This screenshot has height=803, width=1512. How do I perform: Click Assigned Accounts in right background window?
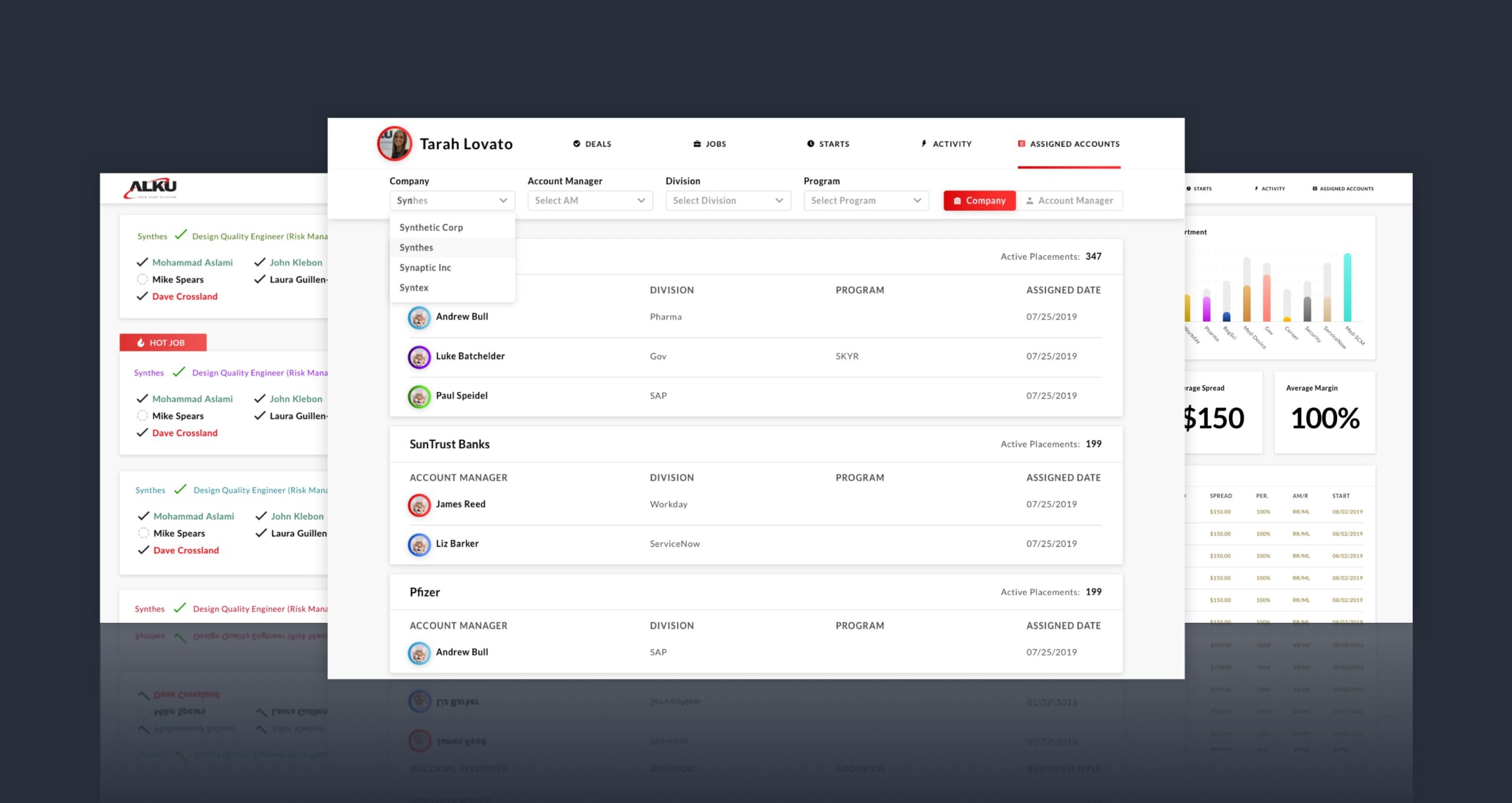pos(1342,189)
